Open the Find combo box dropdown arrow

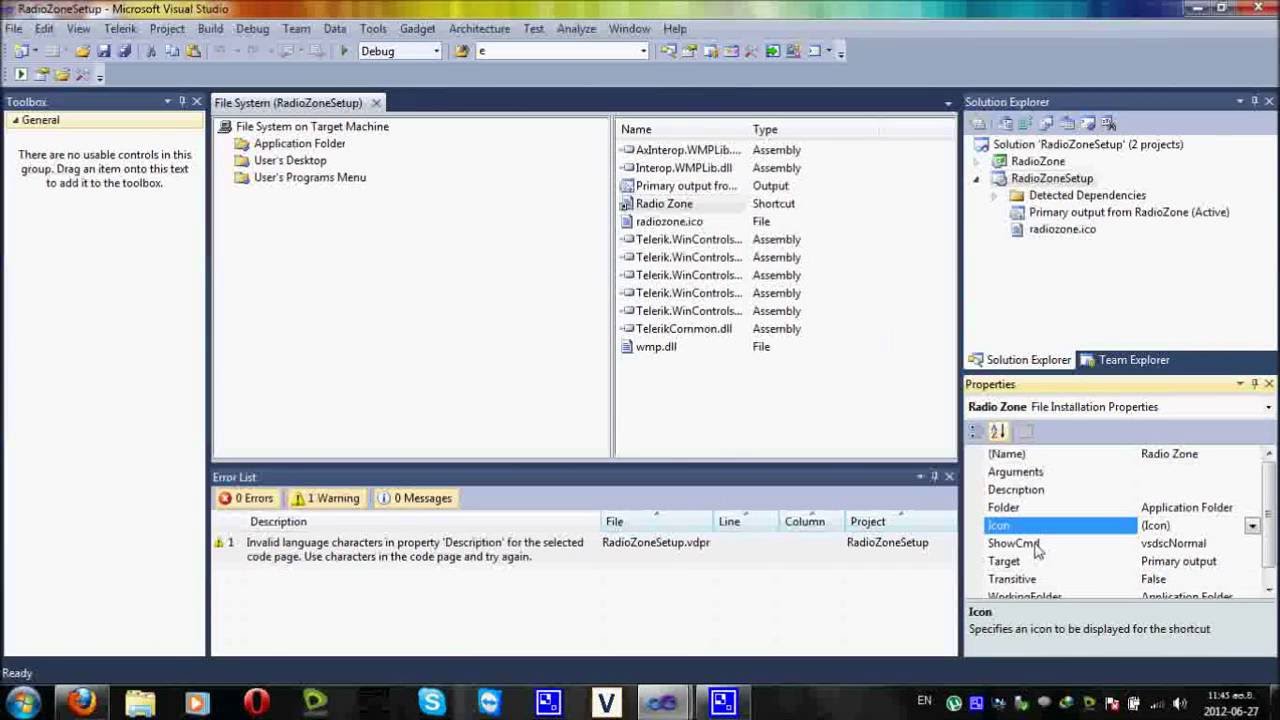[x=643, y=51]
